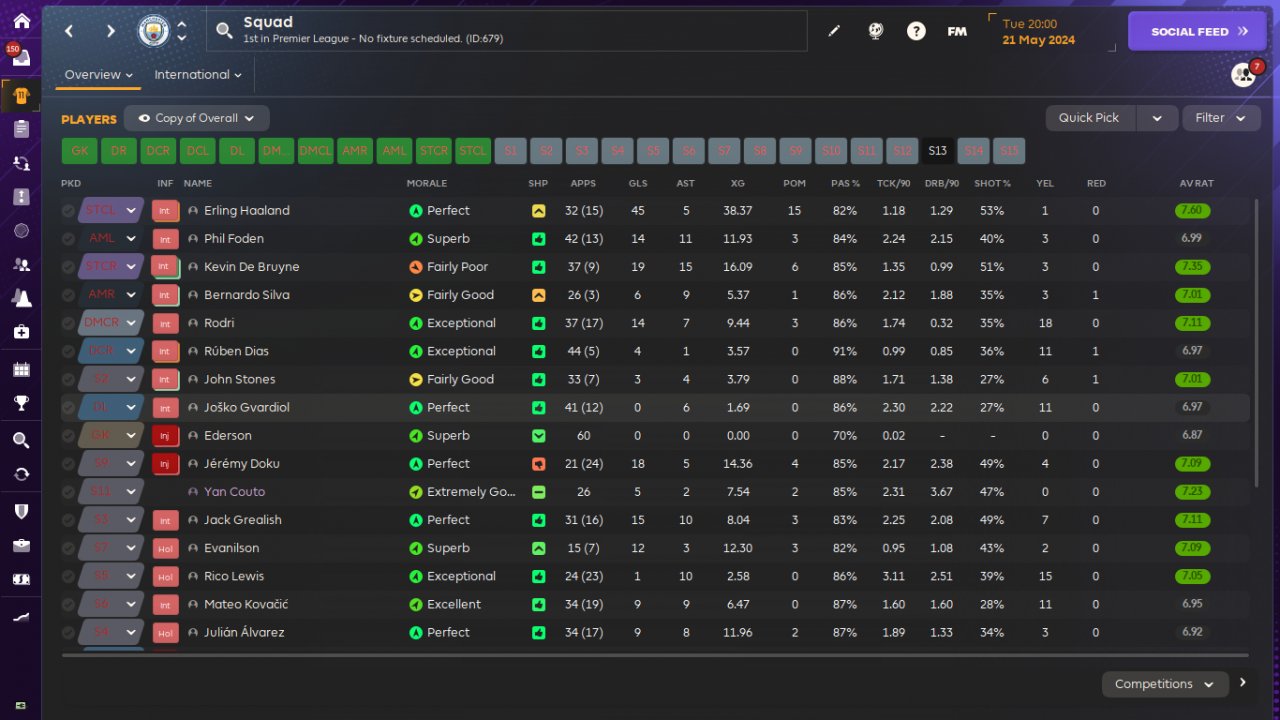1280x720 pixels.
Task: Click the pencil edit icon in top bar
Action: 834,31
